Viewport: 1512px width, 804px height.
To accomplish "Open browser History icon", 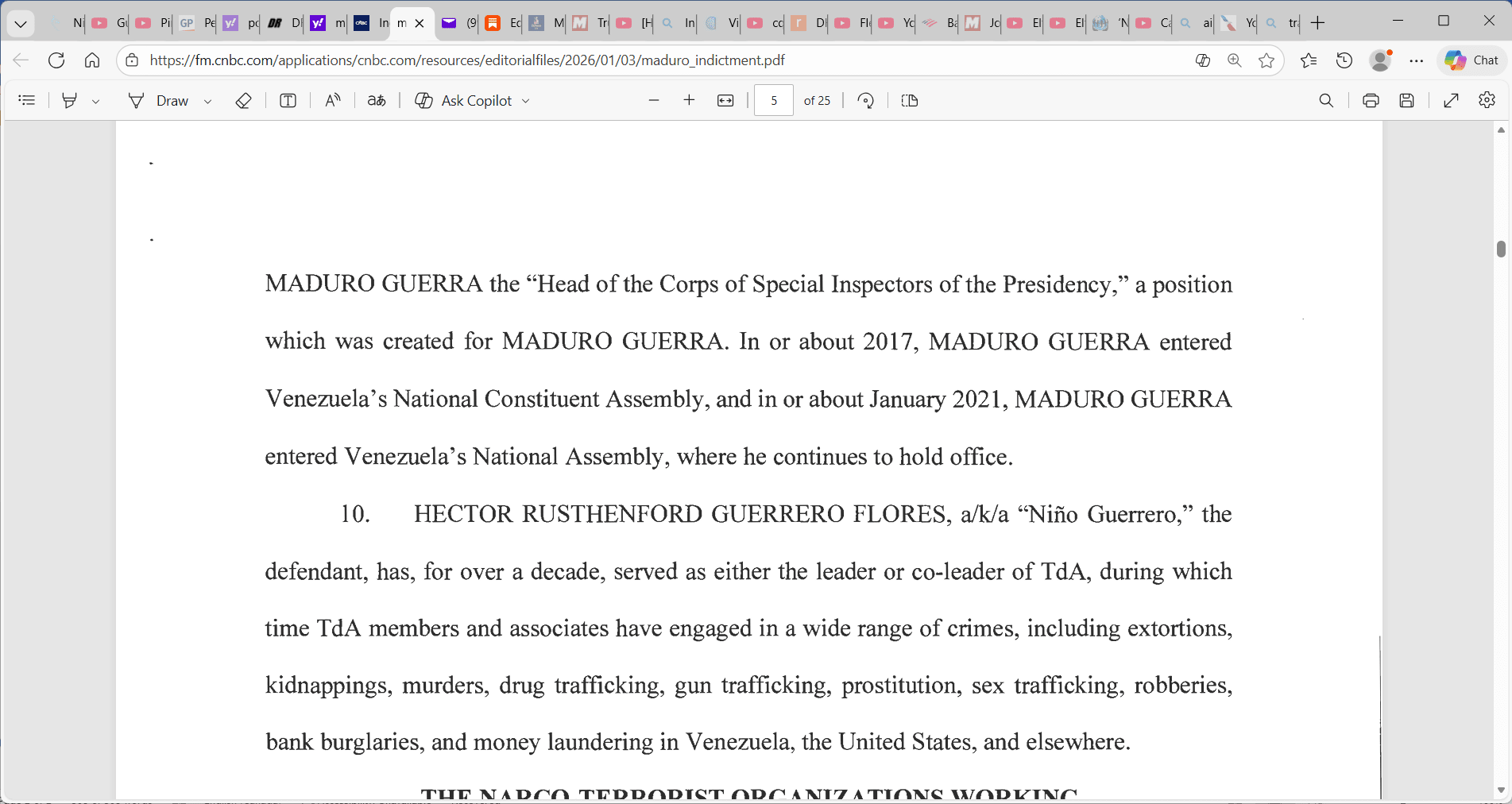I will [x=1344, y=60].
